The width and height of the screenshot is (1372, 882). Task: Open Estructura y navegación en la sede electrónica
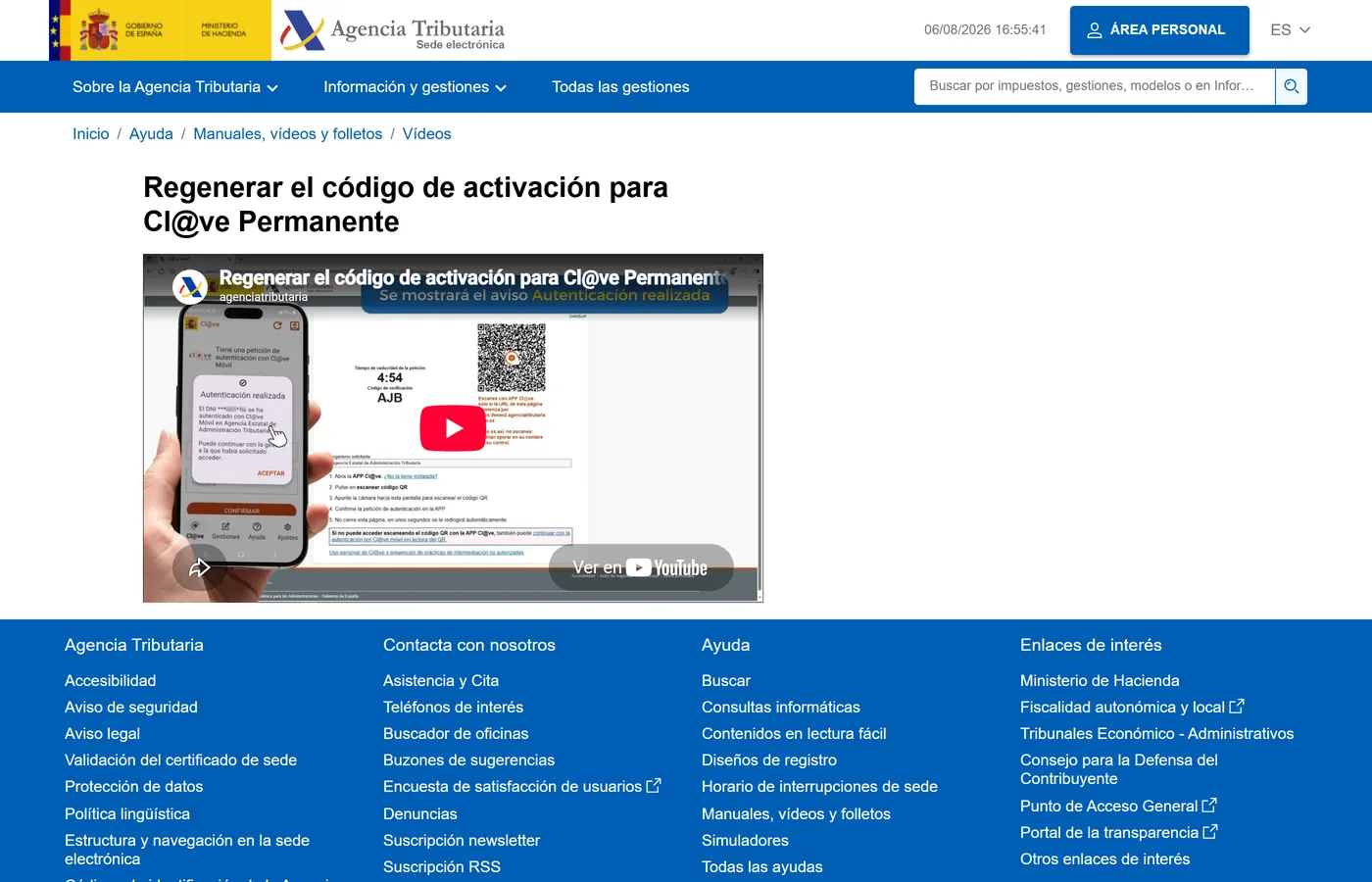pyautogui.click(x=187, y=850)
